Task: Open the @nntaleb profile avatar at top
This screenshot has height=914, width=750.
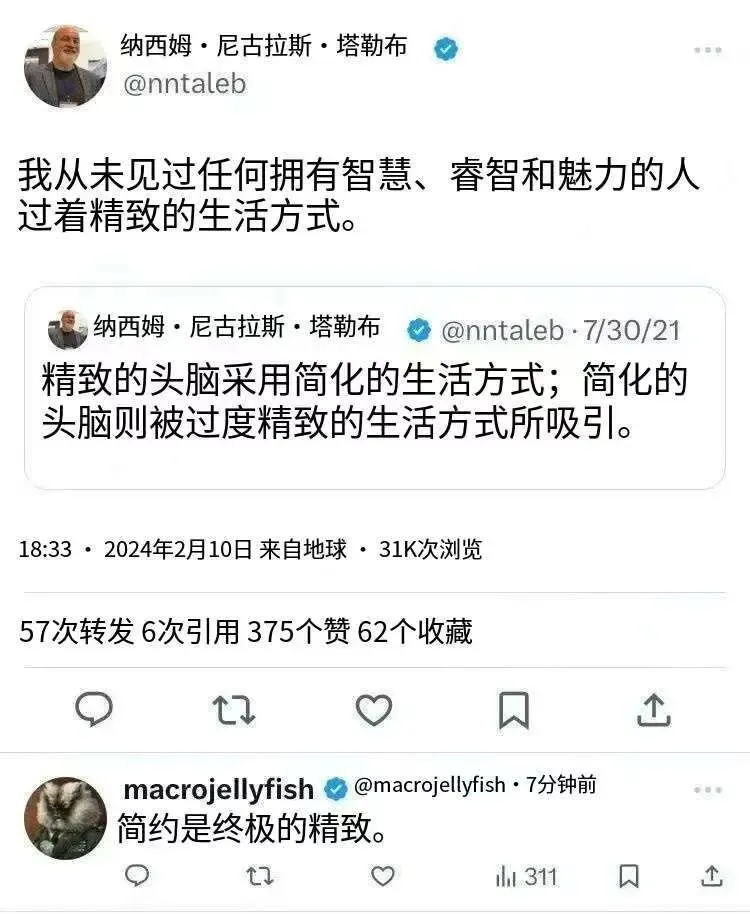Action: pyautogui.click(x=65, y=66)
